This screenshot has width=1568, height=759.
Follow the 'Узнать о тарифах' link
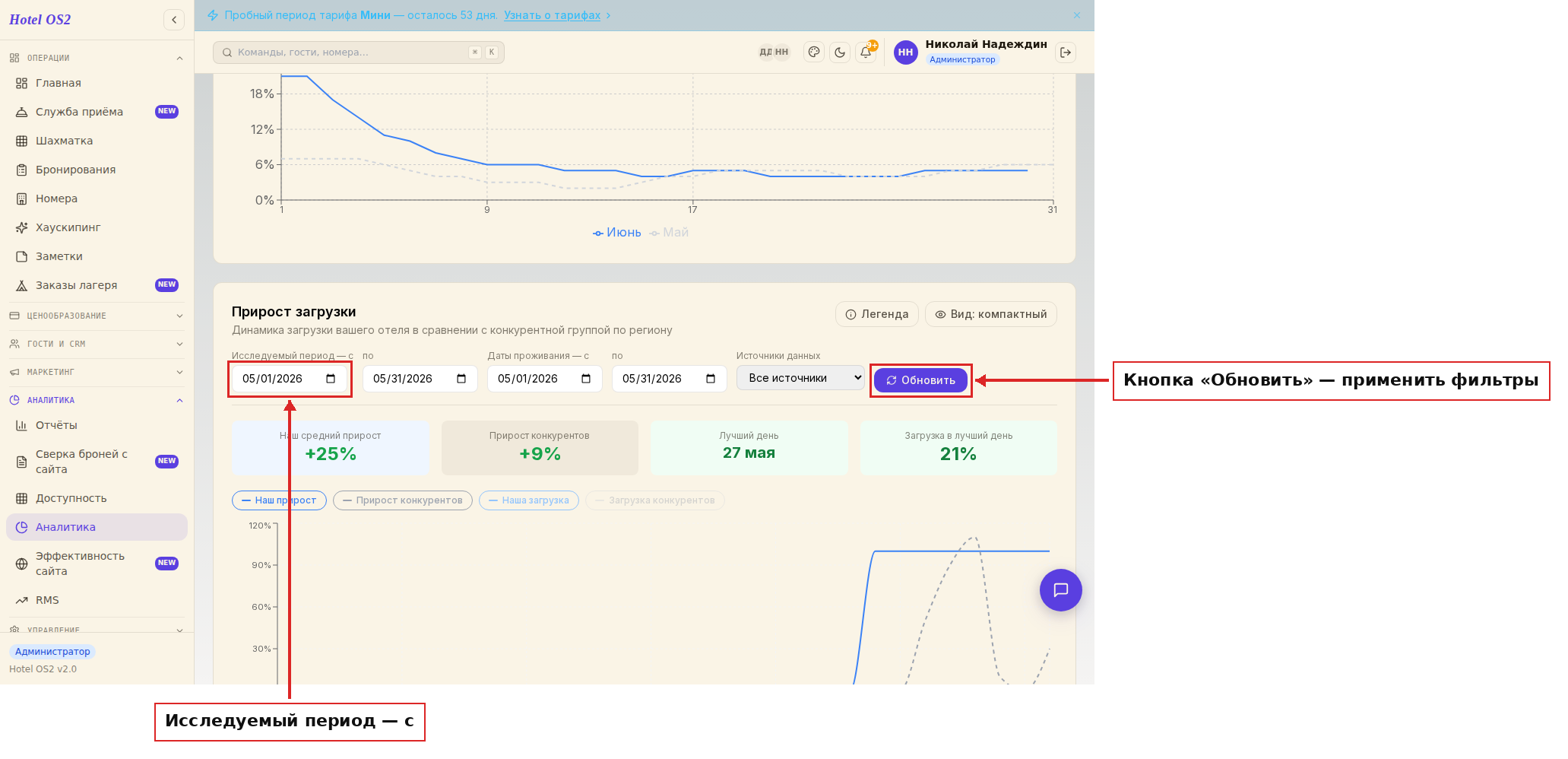552,15
